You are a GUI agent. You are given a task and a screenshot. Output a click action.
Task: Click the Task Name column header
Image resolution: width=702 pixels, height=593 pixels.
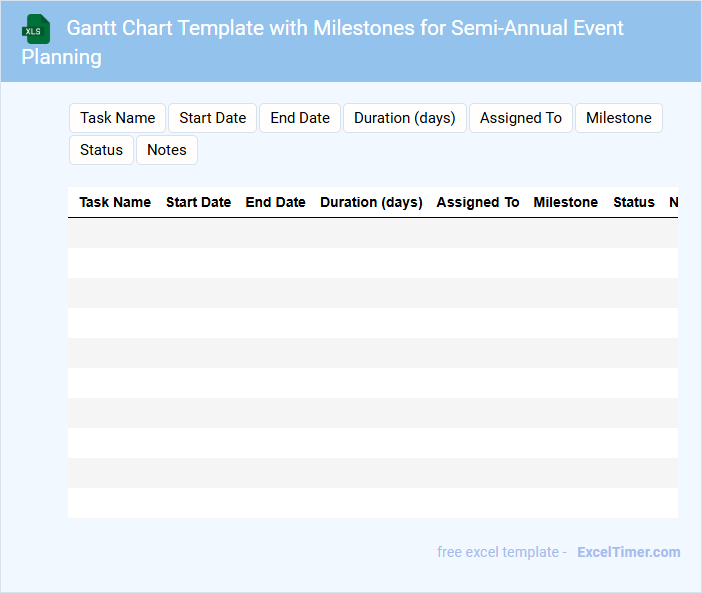[x=115, y=202]
